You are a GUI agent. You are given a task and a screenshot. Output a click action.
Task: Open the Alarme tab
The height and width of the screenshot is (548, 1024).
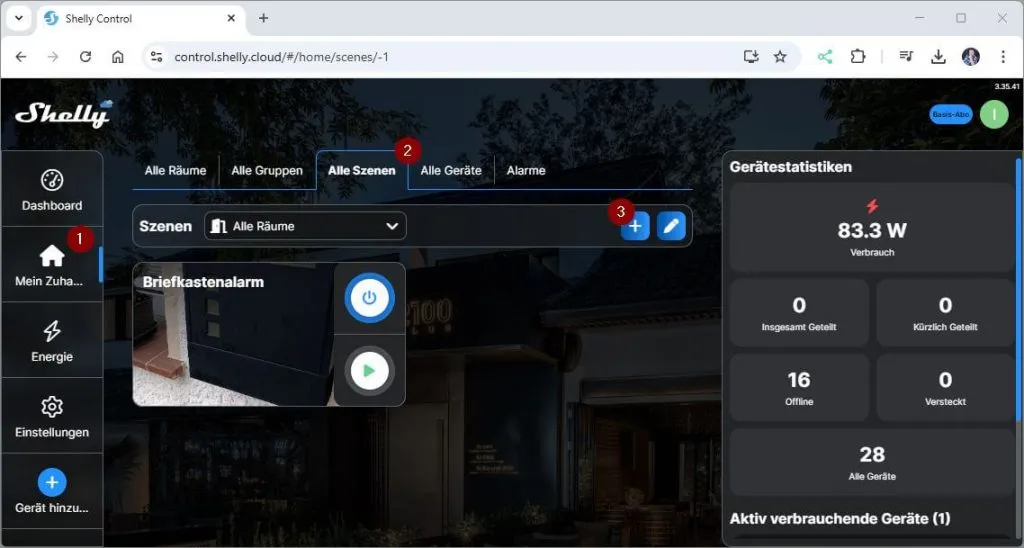(x=526, y=171)
